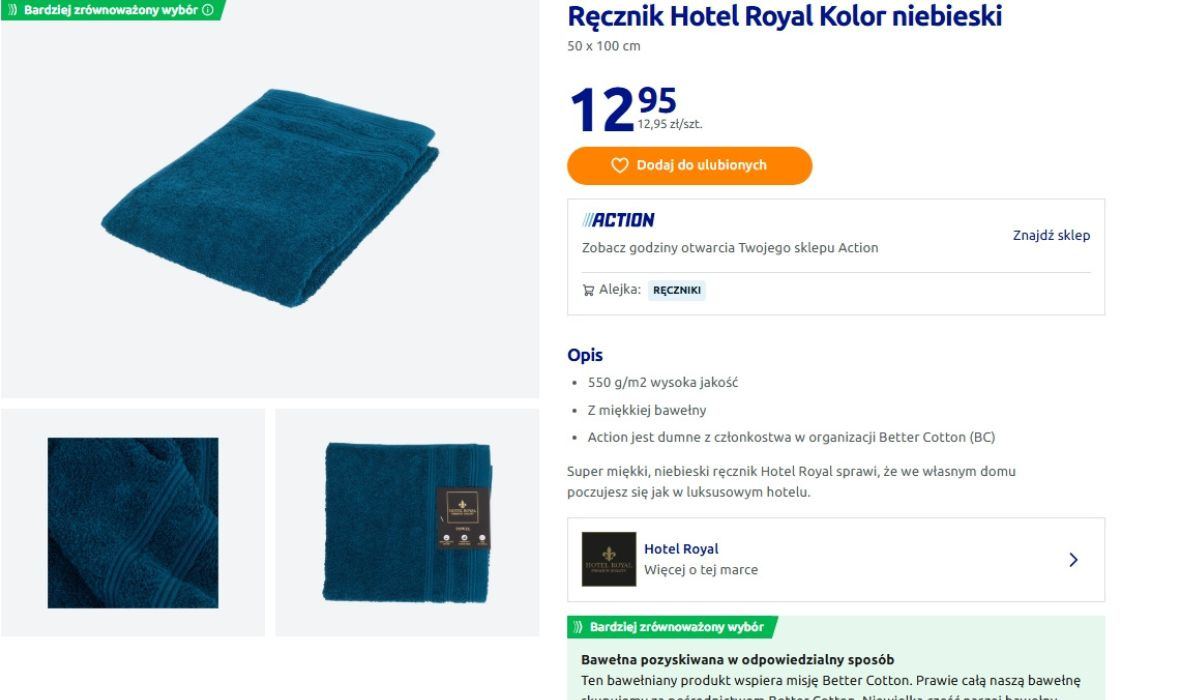Follow the Znajdź sklep link
1200x700 pixels.
(x=1051, y=236)
